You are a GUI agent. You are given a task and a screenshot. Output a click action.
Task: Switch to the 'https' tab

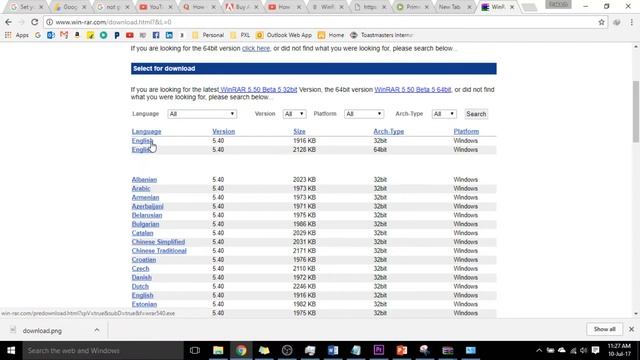pos(369,7)
